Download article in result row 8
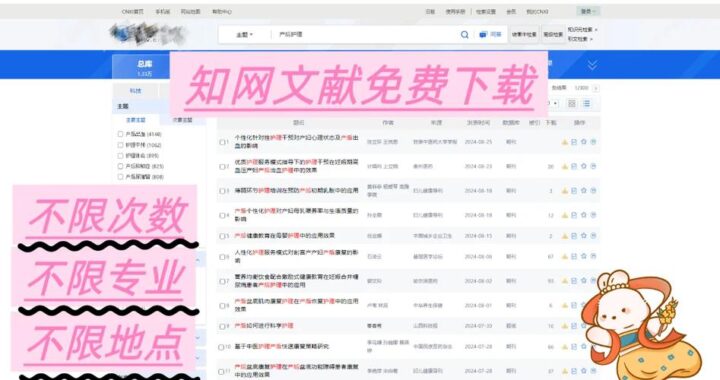720x380 pixels. (x=565, y=305)
